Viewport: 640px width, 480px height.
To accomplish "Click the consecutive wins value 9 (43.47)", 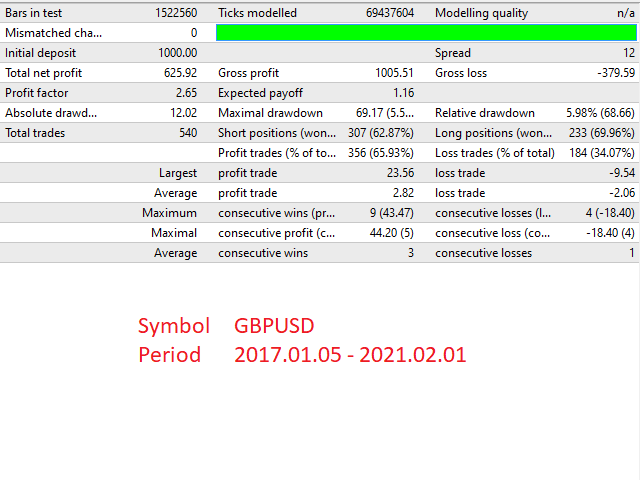I will (x=392, y=213).
